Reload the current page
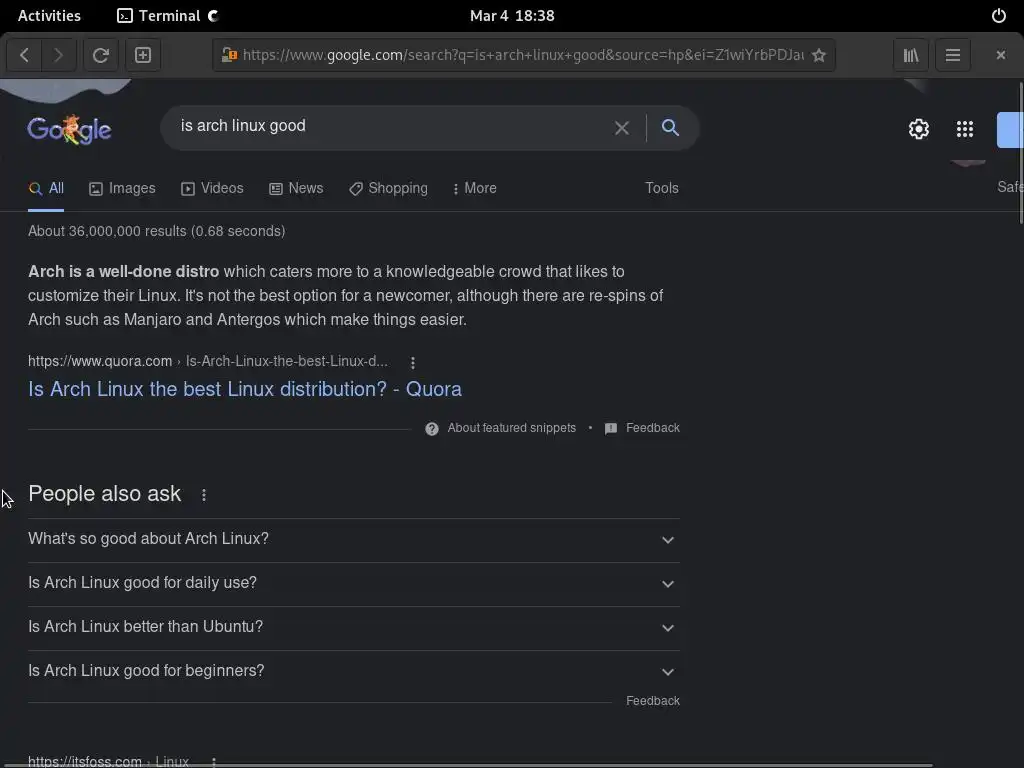This screenshot has width=1024, height=768. click(x=101, y=55)
